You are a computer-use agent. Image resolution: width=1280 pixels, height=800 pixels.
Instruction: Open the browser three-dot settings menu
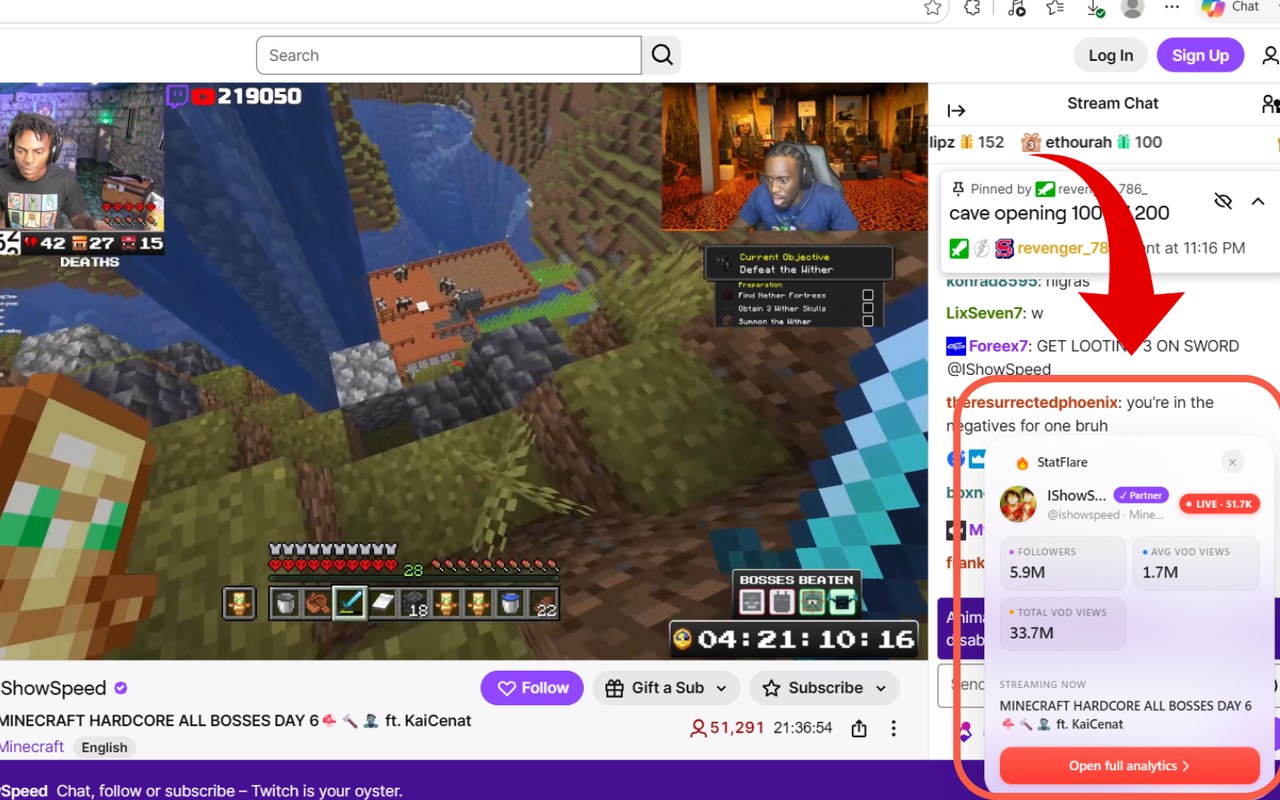[1172, 8]
